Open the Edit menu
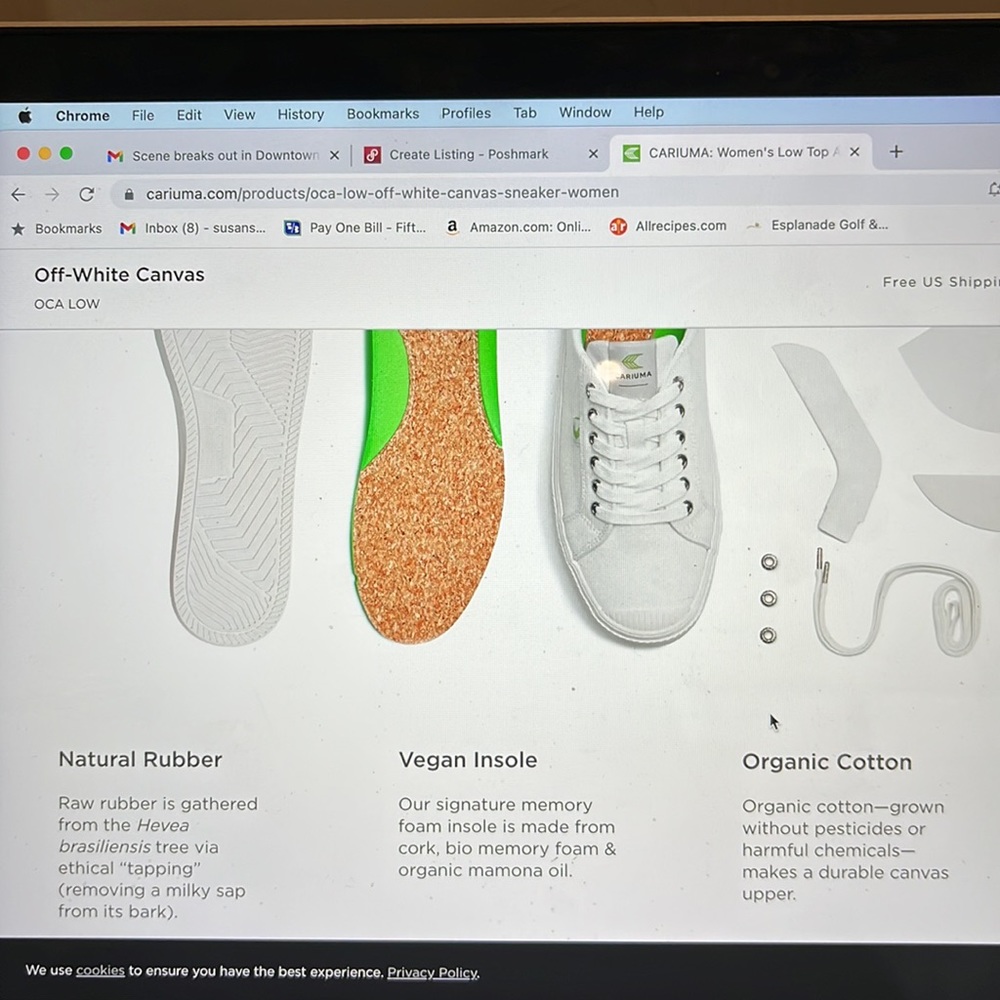Viewport: 1000px width, 1000px height. coord(189,115)
